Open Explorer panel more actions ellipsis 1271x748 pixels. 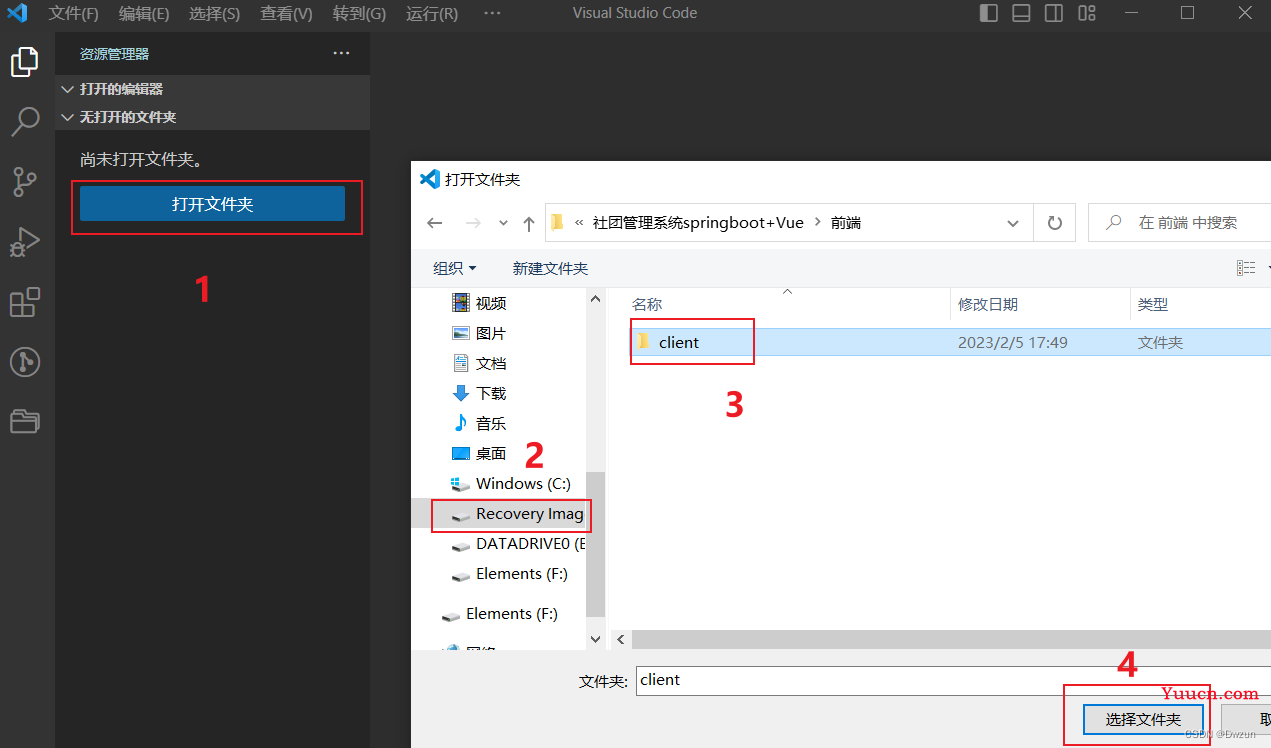point(342,53)
